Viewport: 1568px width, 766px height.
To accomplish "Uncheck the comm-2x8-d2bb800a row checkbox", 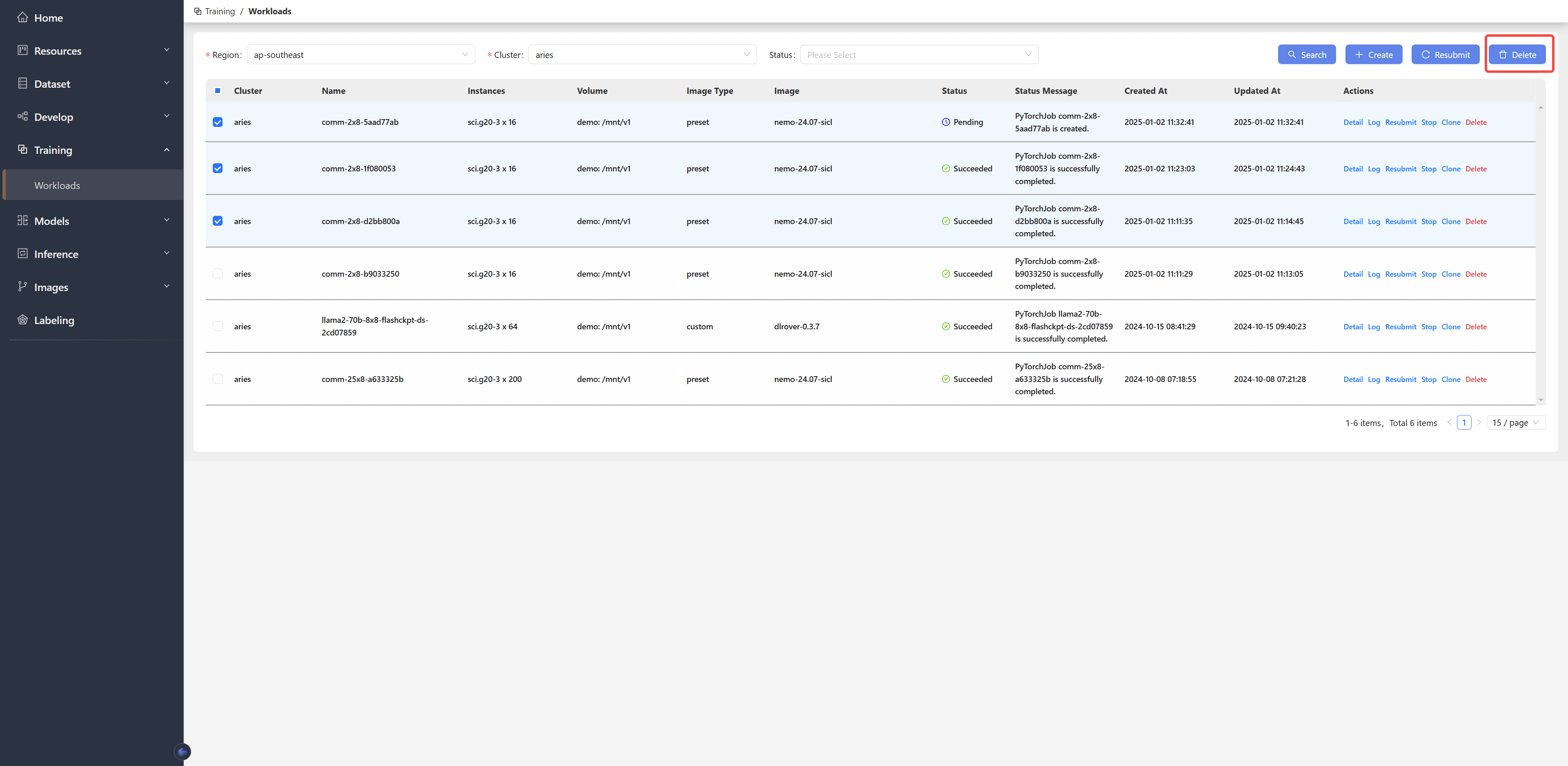I will click(x=217, y=221).
